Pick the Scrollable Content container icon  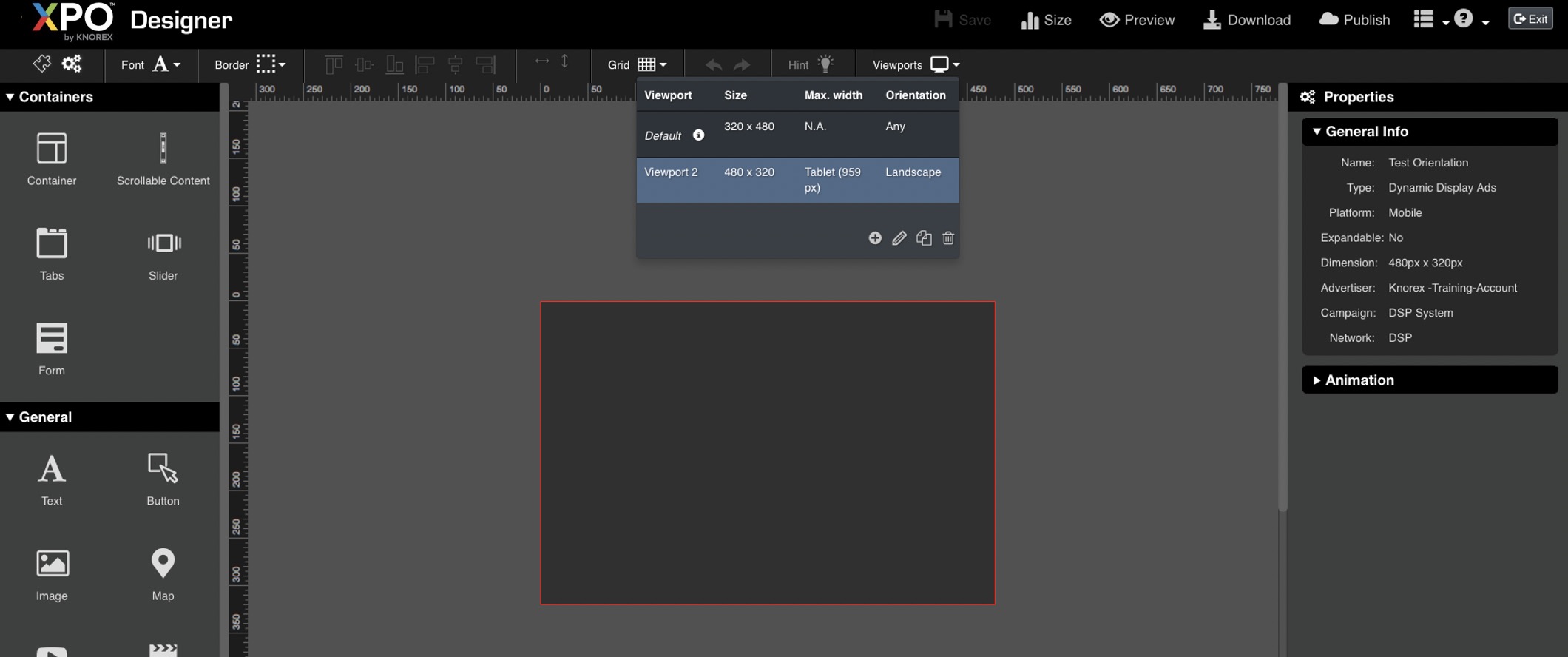coord(163,149)
